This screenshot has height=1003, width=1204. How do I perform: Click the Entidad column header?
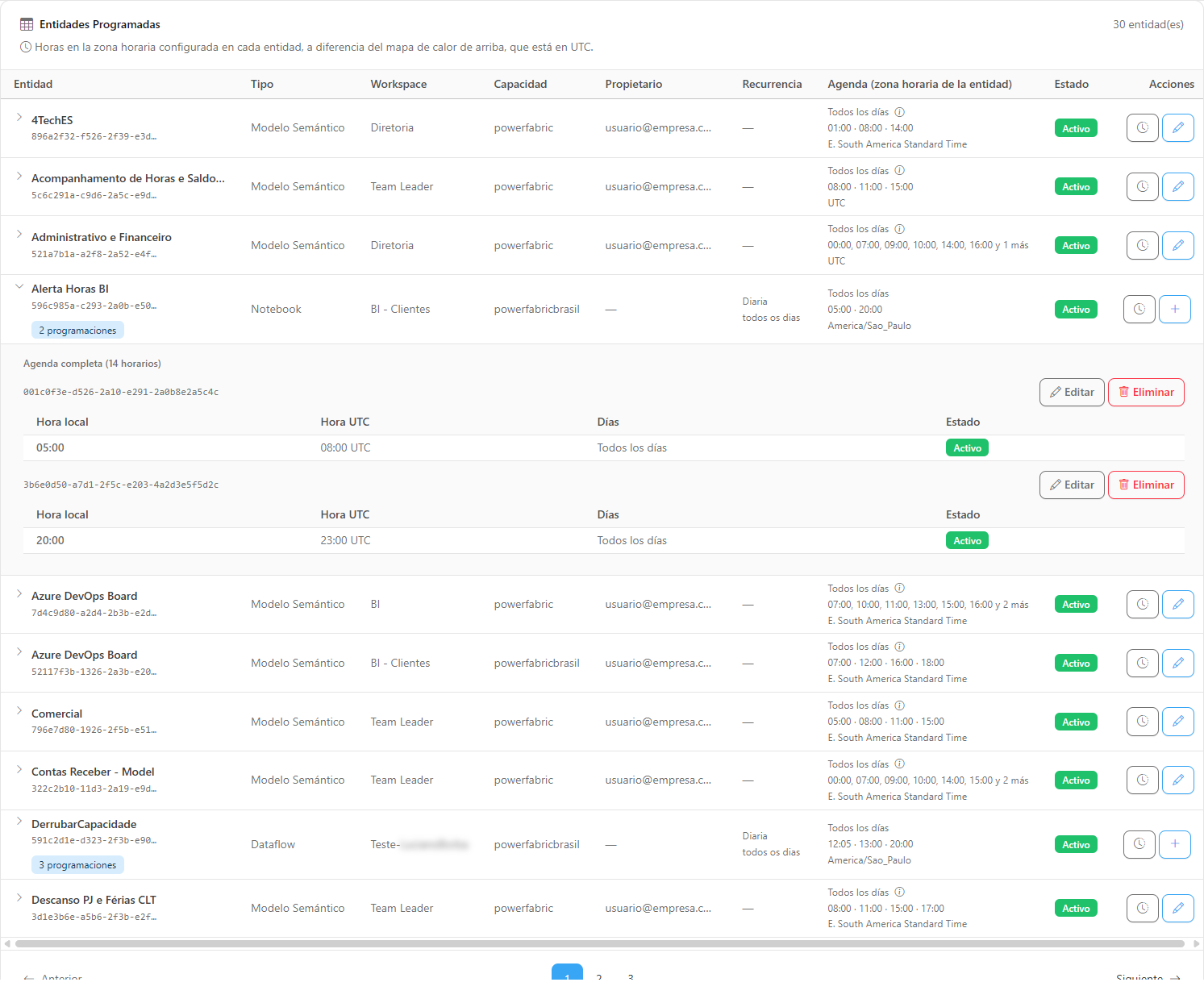[33, 84]
